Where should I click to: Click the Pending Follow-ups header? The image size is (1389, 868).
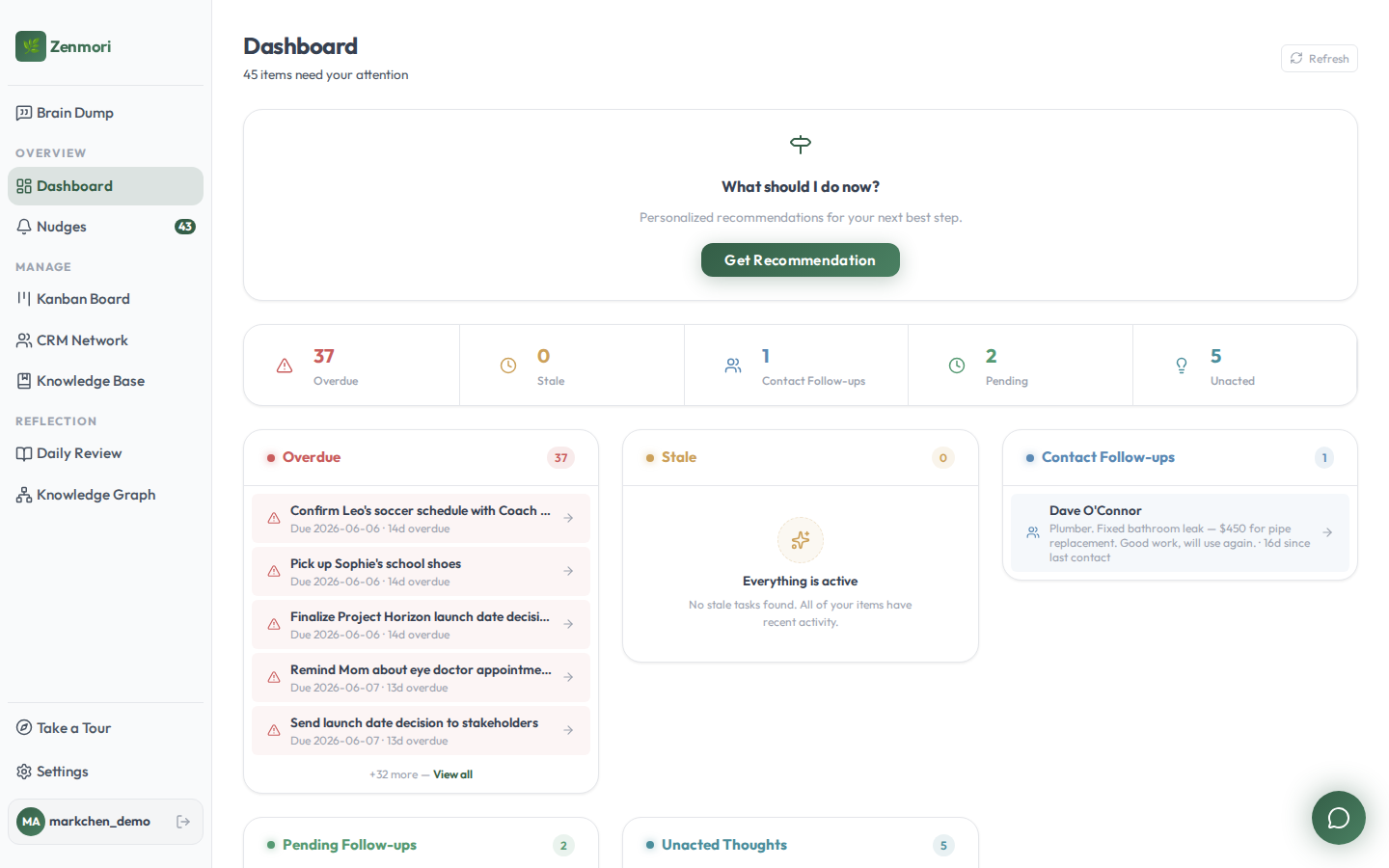[349, 845]
